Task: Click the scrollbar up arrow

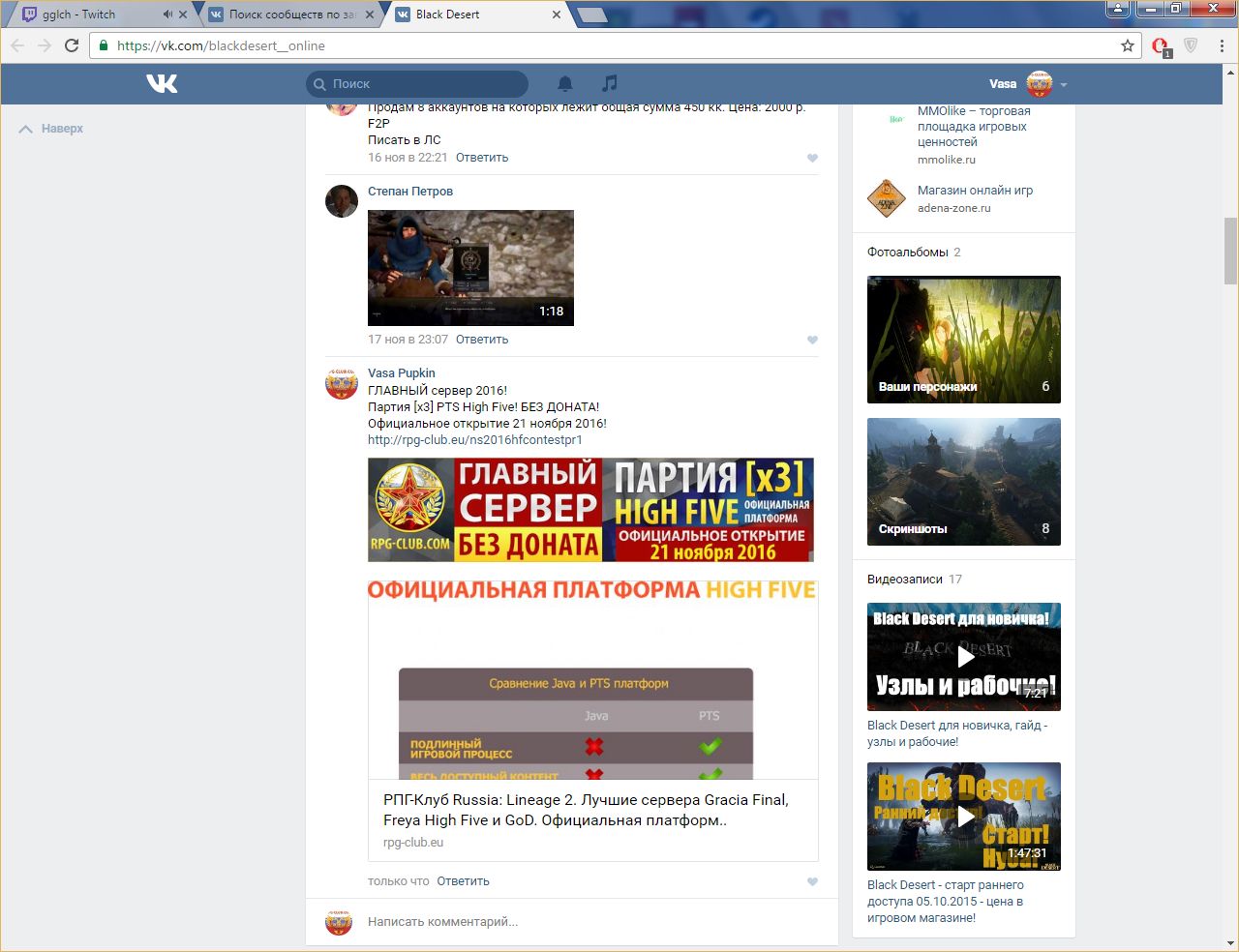Action: pos(1230,72)
